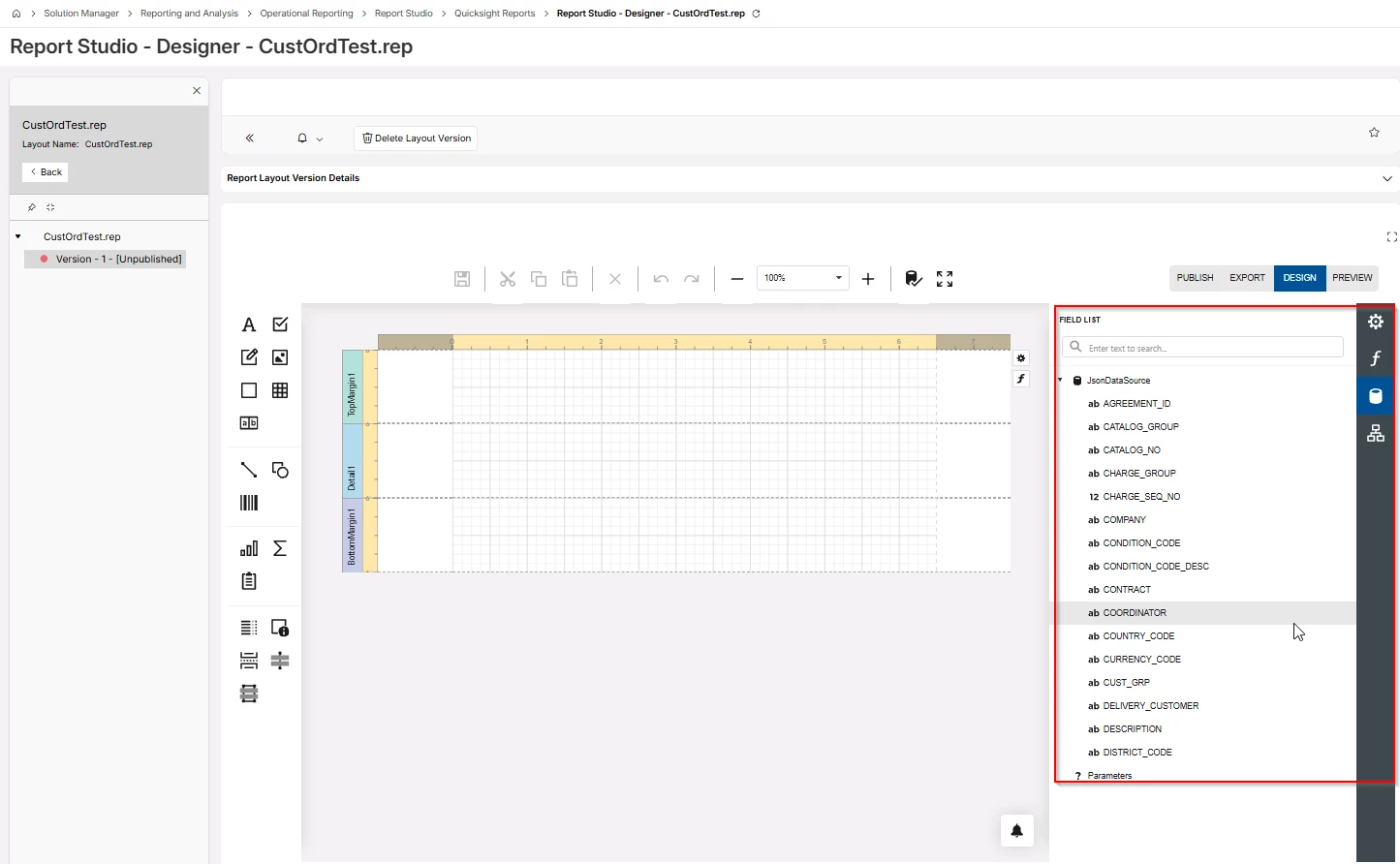This screenshot has height=864, width=1400.
Task: Switch to the PREVIEW tab
Action: 1352,278
